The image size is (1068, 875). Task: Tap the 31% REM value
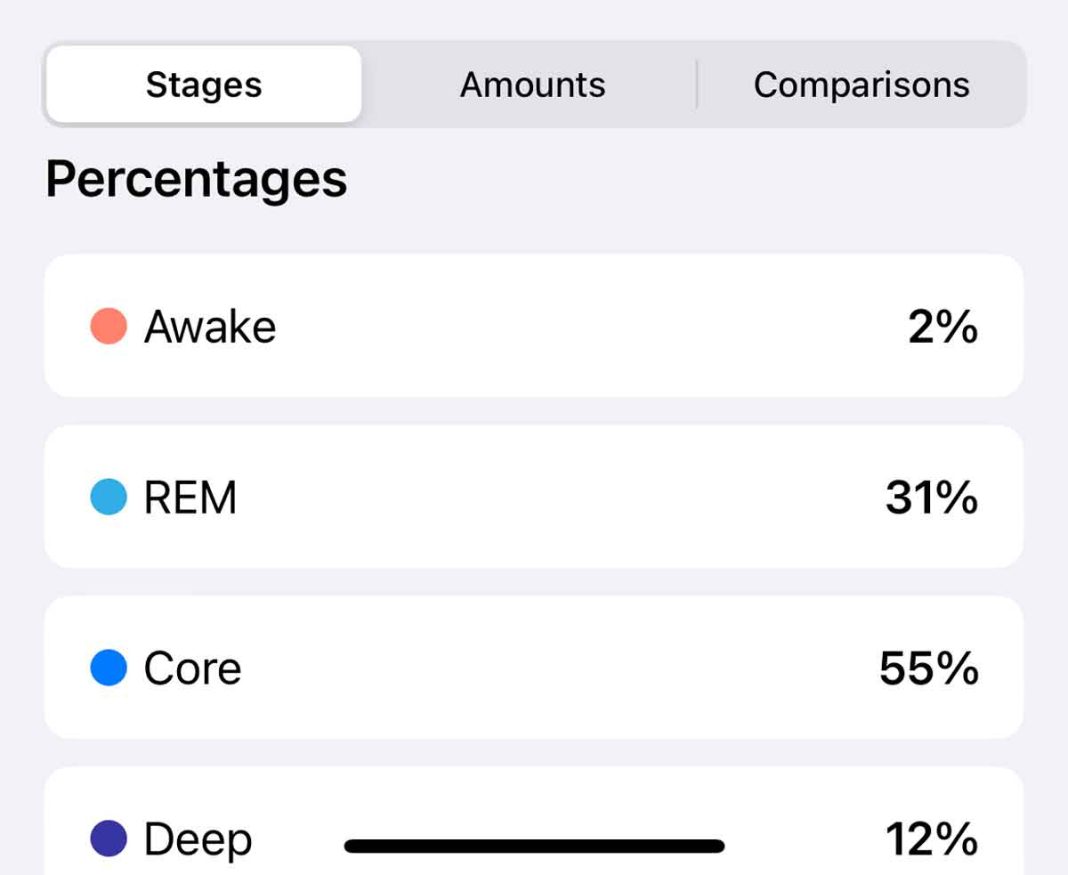click(x=933, y=497)
